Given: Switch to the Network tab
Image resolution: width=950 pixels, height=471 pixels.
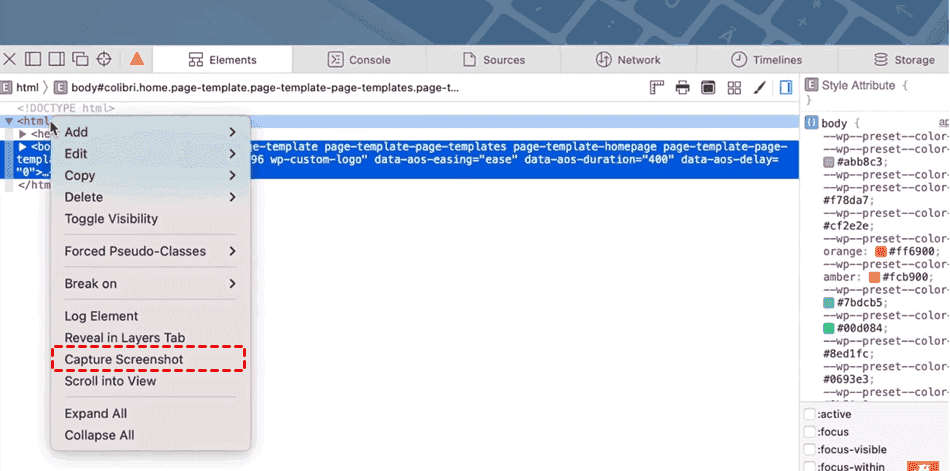Looking at the screenshot, I should point(628,60).
